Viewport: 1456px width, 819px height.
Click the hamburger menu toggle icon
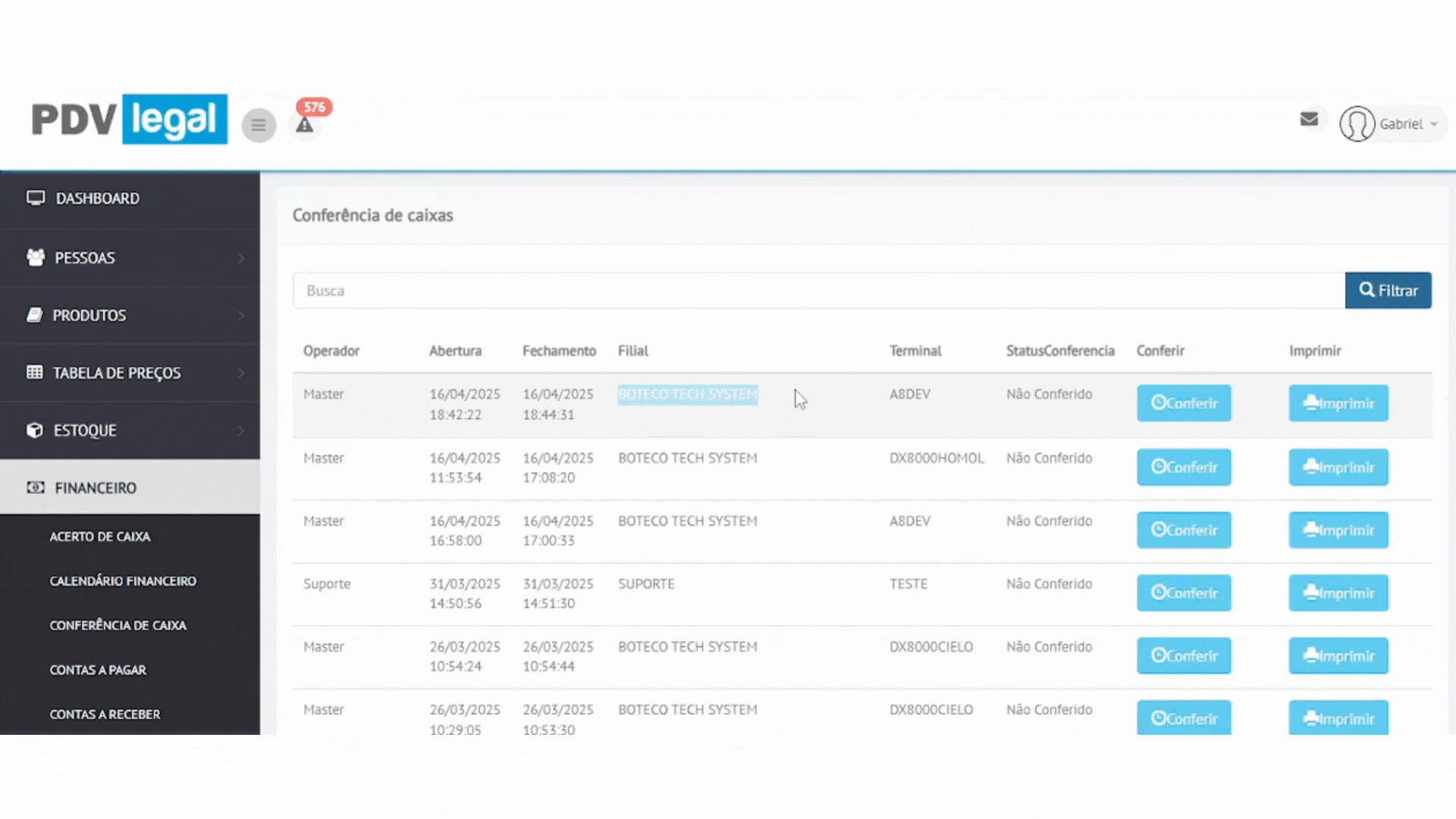click(x=259, y=125)
